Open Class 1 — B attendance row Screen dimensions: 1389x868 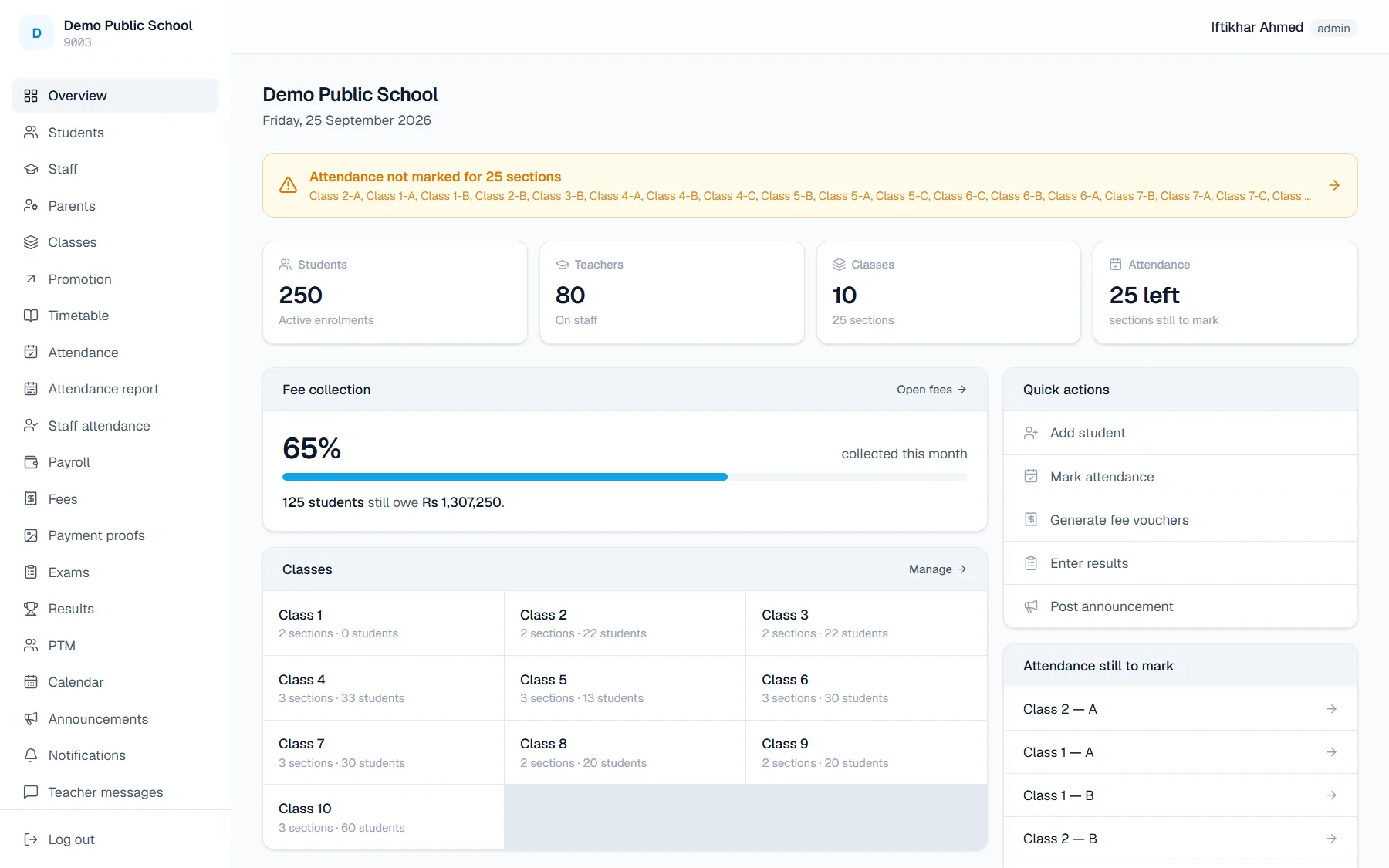coord(1180,795)
